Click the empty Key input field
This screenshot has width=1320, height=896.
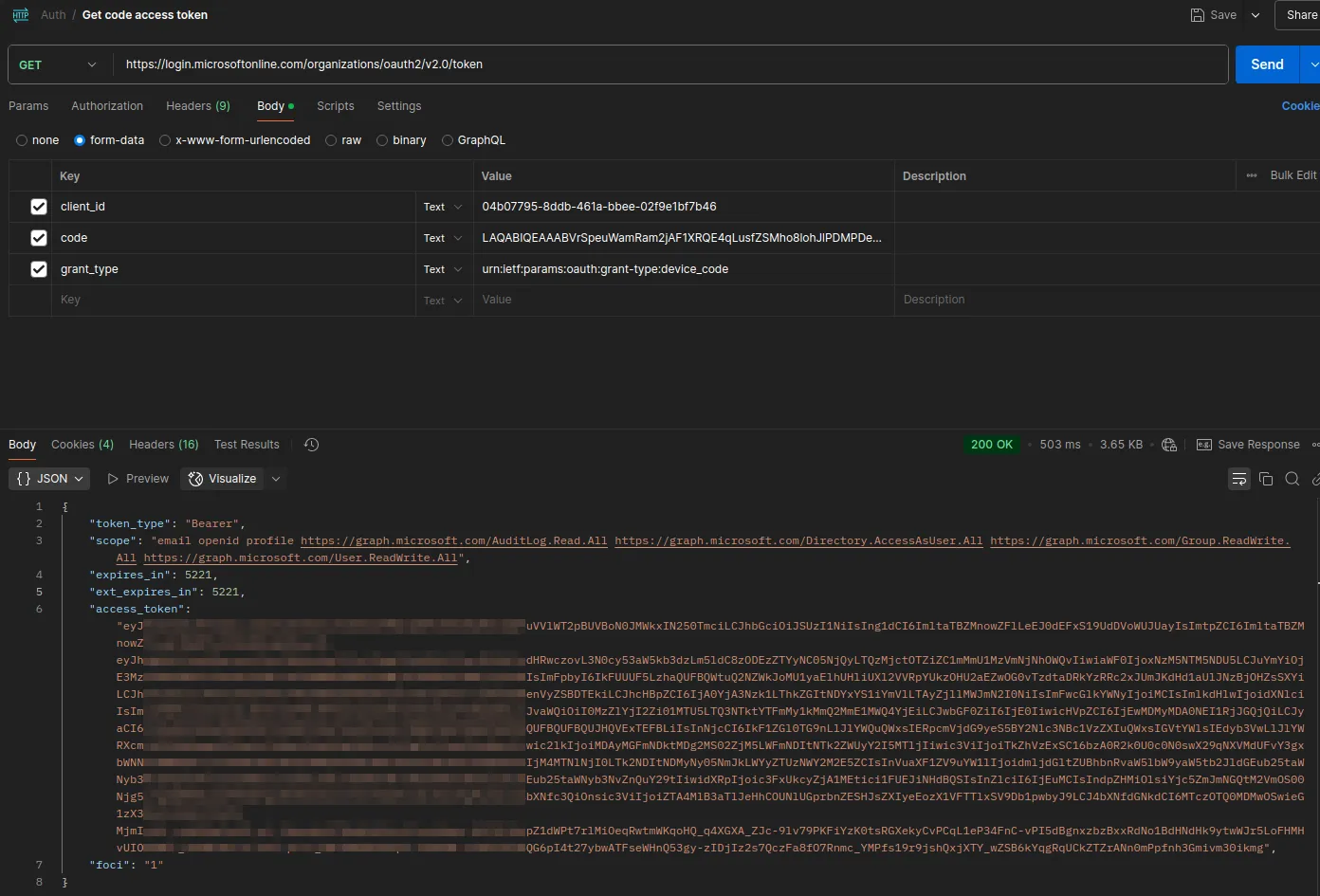pyautogui.click(x=233, y=301)
